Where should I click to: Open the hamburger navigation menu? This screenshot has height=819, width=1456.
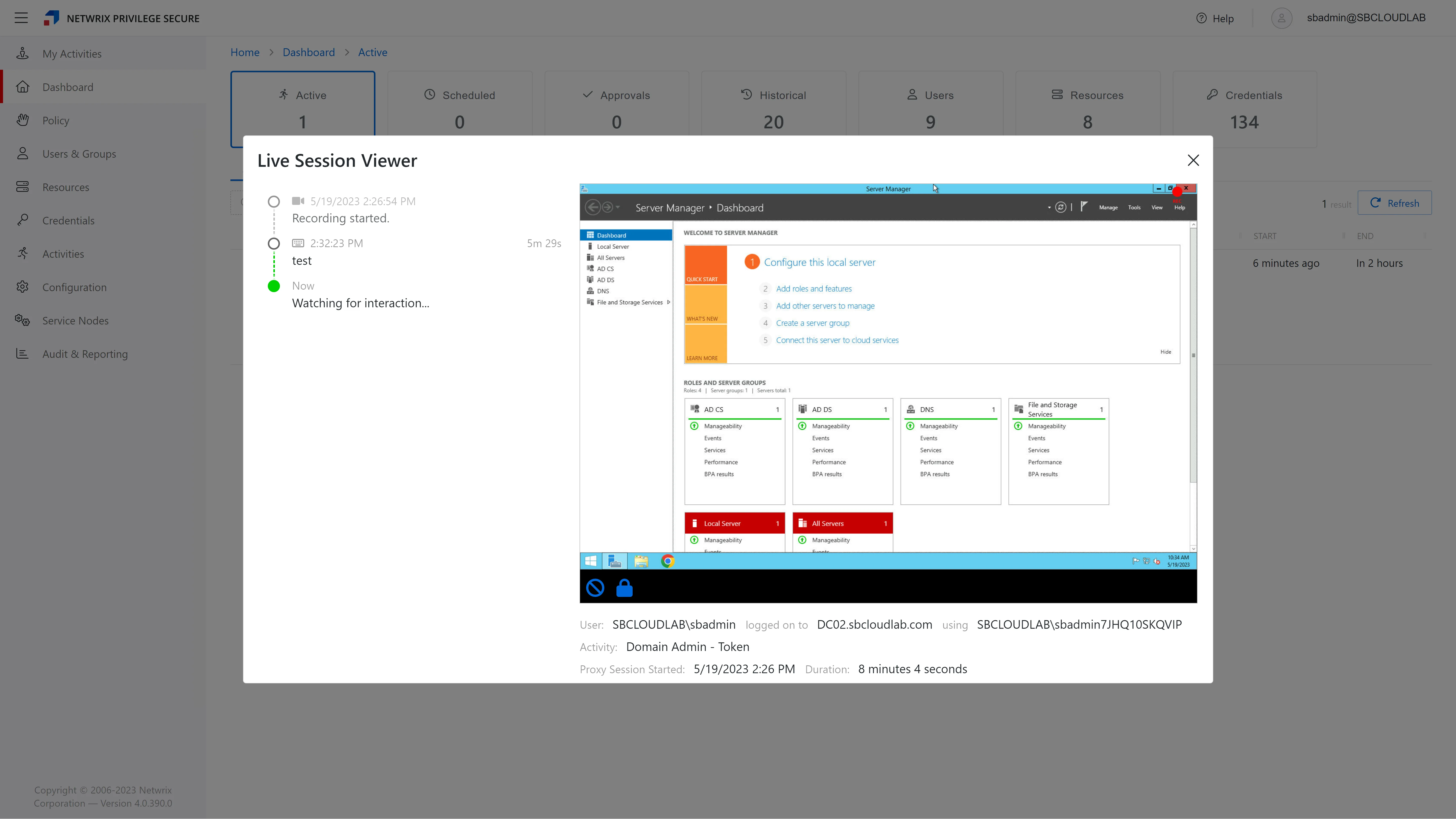pos(21,18)
